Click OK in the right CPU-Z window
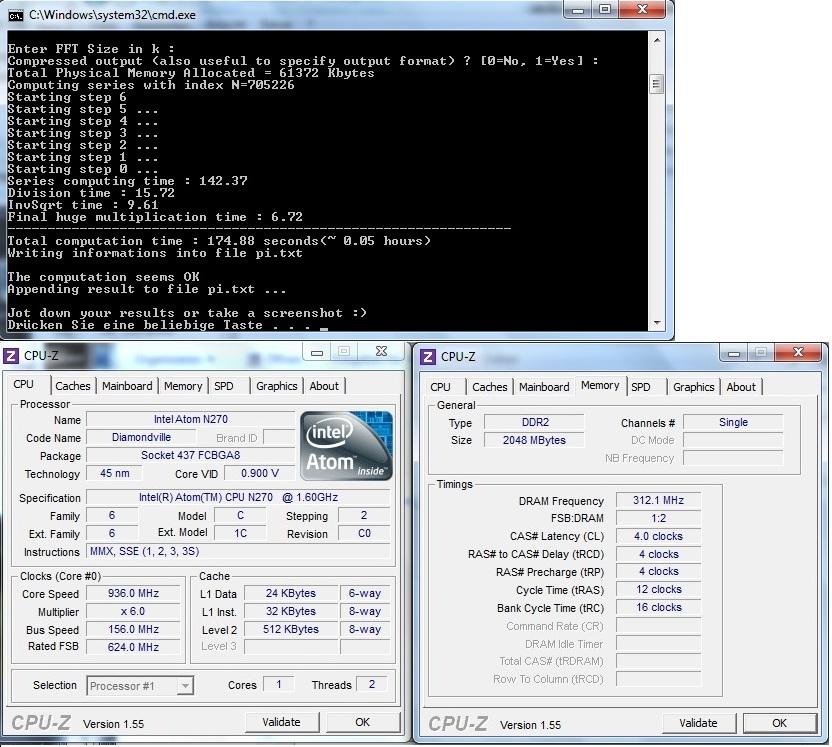 point(779,723)
